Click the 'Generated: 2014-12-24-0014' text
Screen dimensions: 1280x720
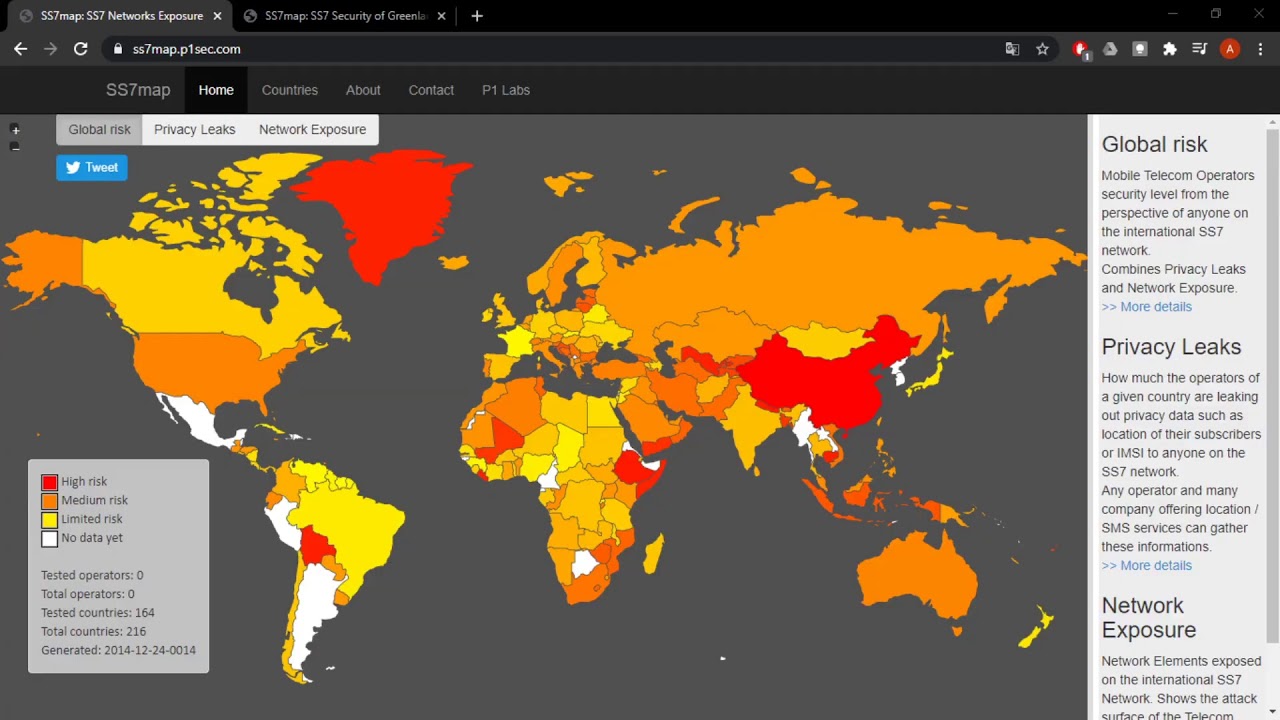pyautogui.click(x=118, y=651)
